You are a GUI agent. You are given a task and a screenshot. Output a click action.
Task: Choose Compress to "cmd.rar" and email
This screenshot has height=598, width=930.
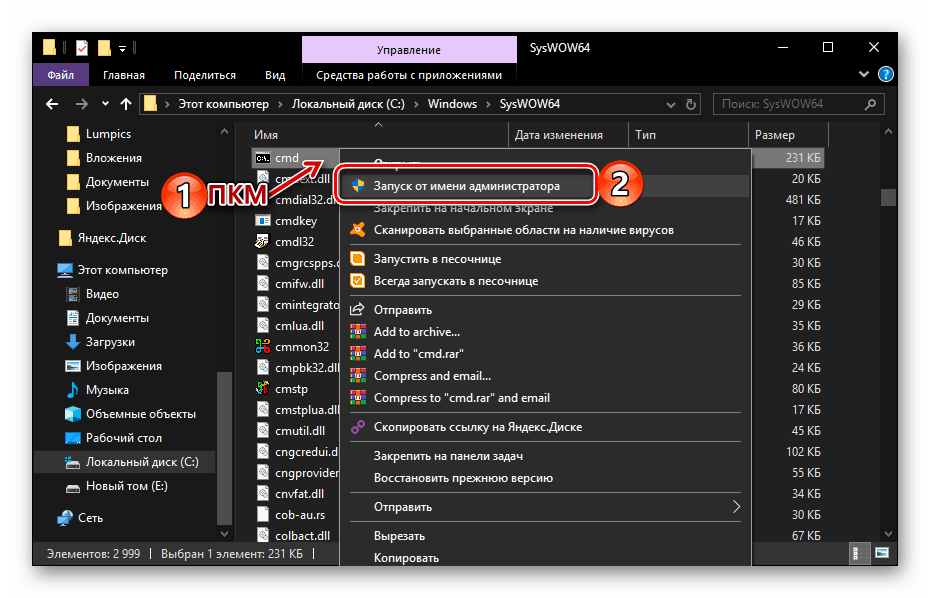click(x=461, y=397)
